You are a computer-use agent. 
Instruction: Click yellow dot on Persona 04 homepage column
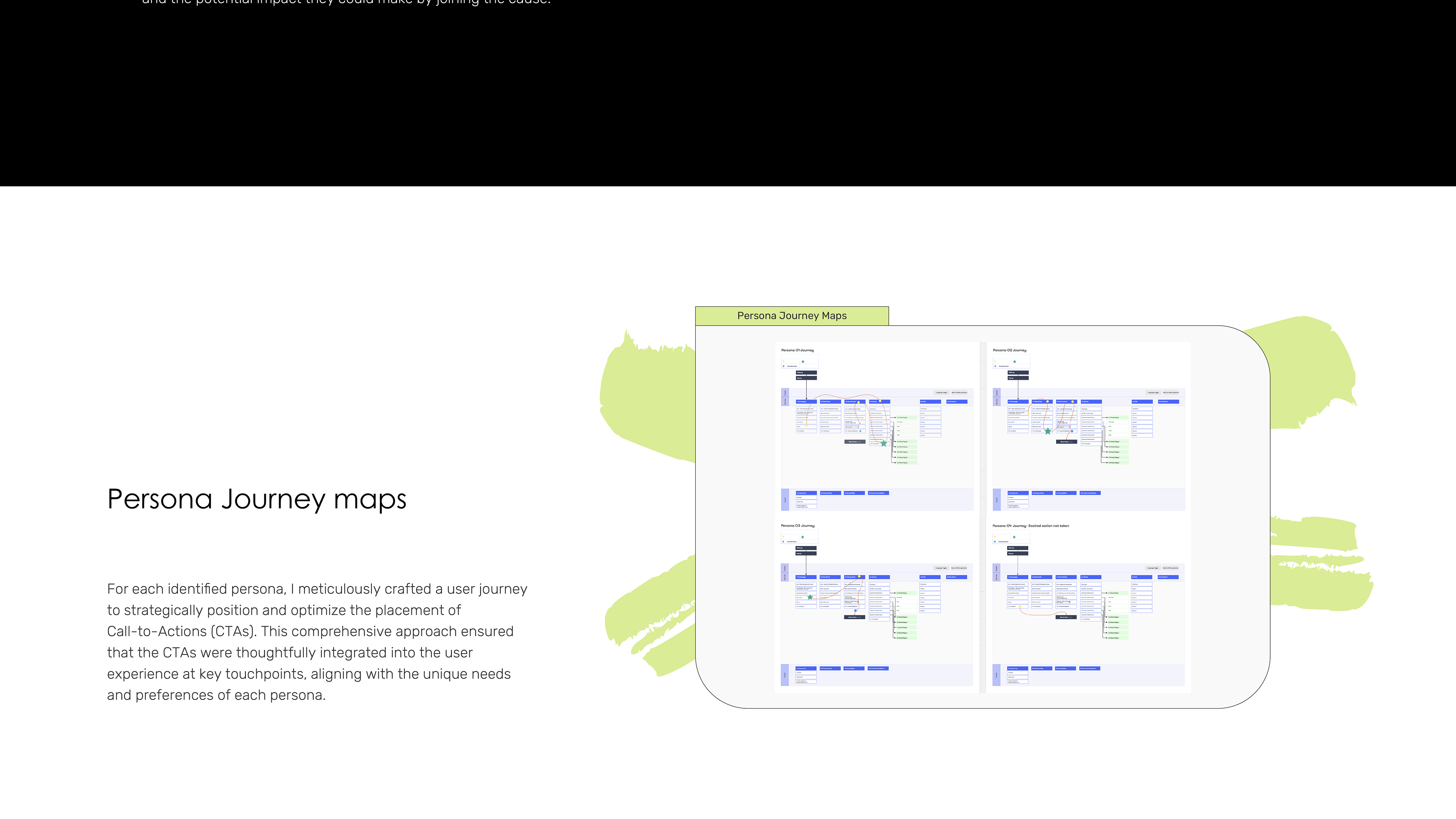(1020, 607)
